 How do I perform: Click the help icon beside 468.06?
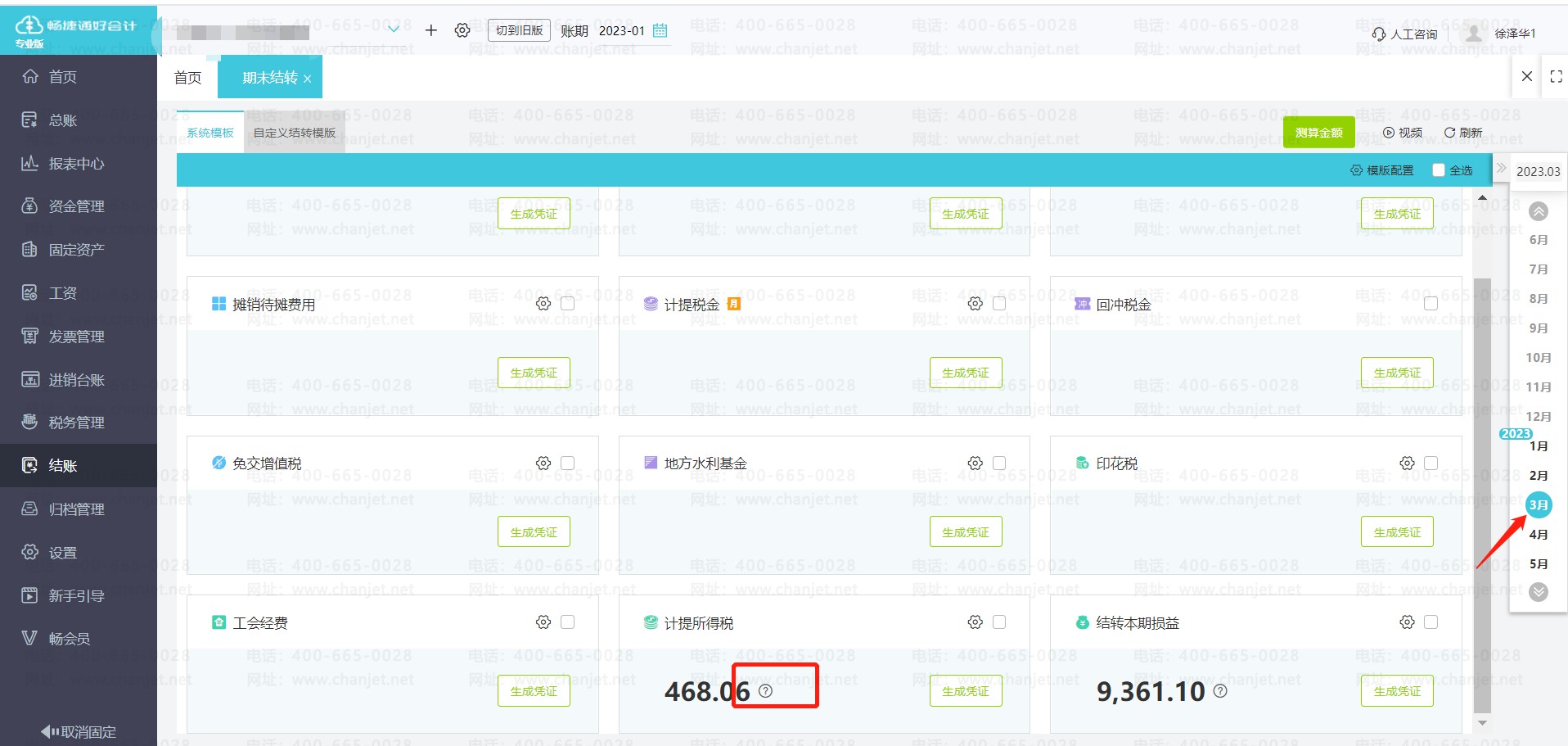(x=765, y=691)
